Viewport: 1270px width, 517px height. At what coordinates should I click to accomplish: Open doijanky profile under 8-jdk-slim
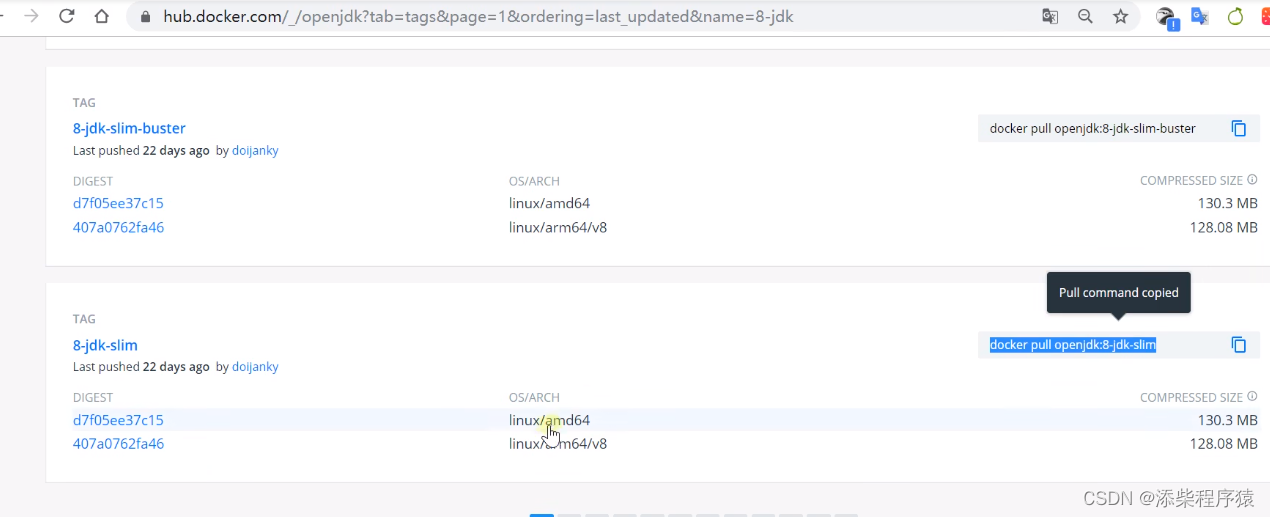[x=255, y=367]
